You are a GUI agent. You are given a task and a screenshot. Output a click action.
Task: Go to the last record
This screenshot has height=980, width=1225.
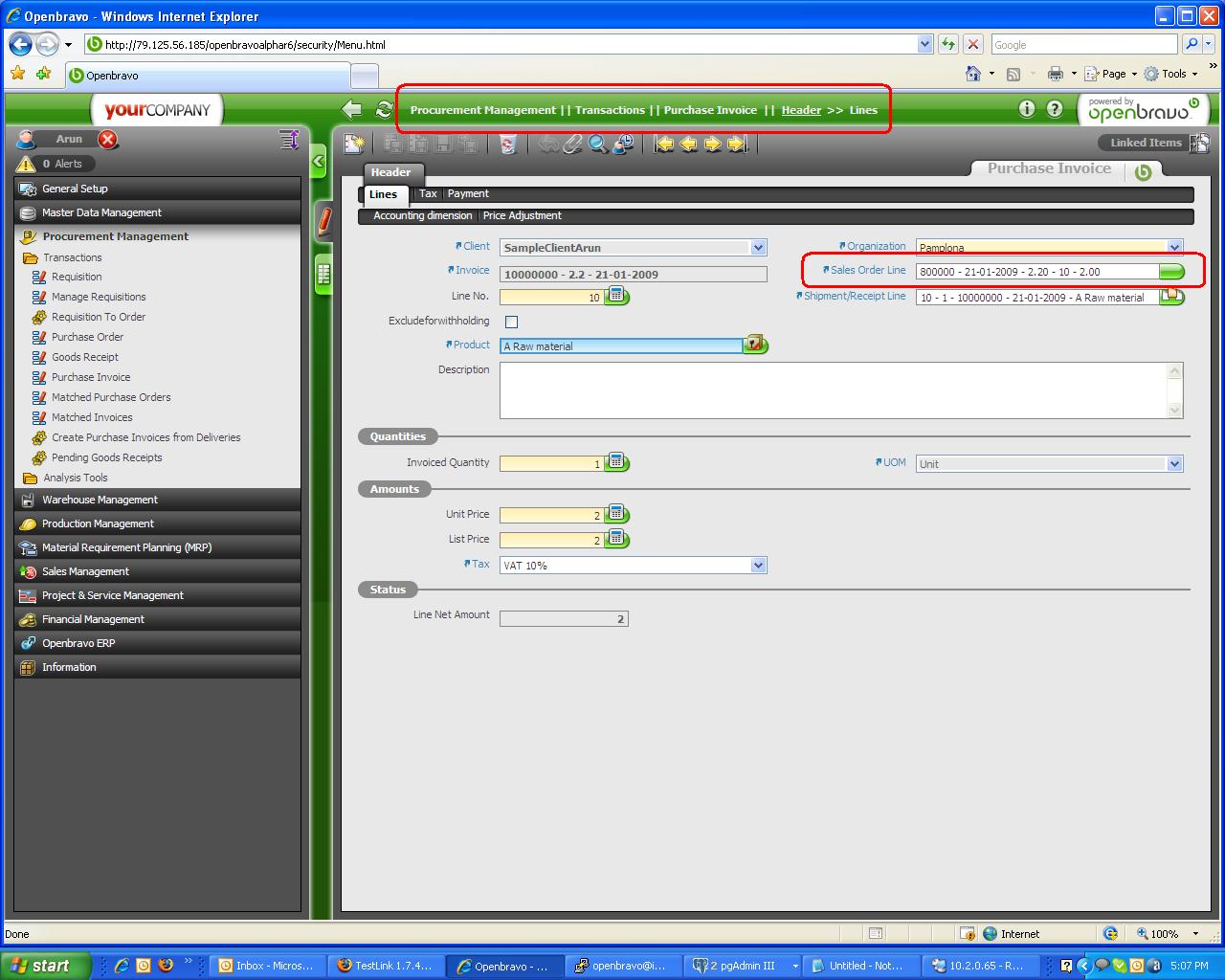736,144
